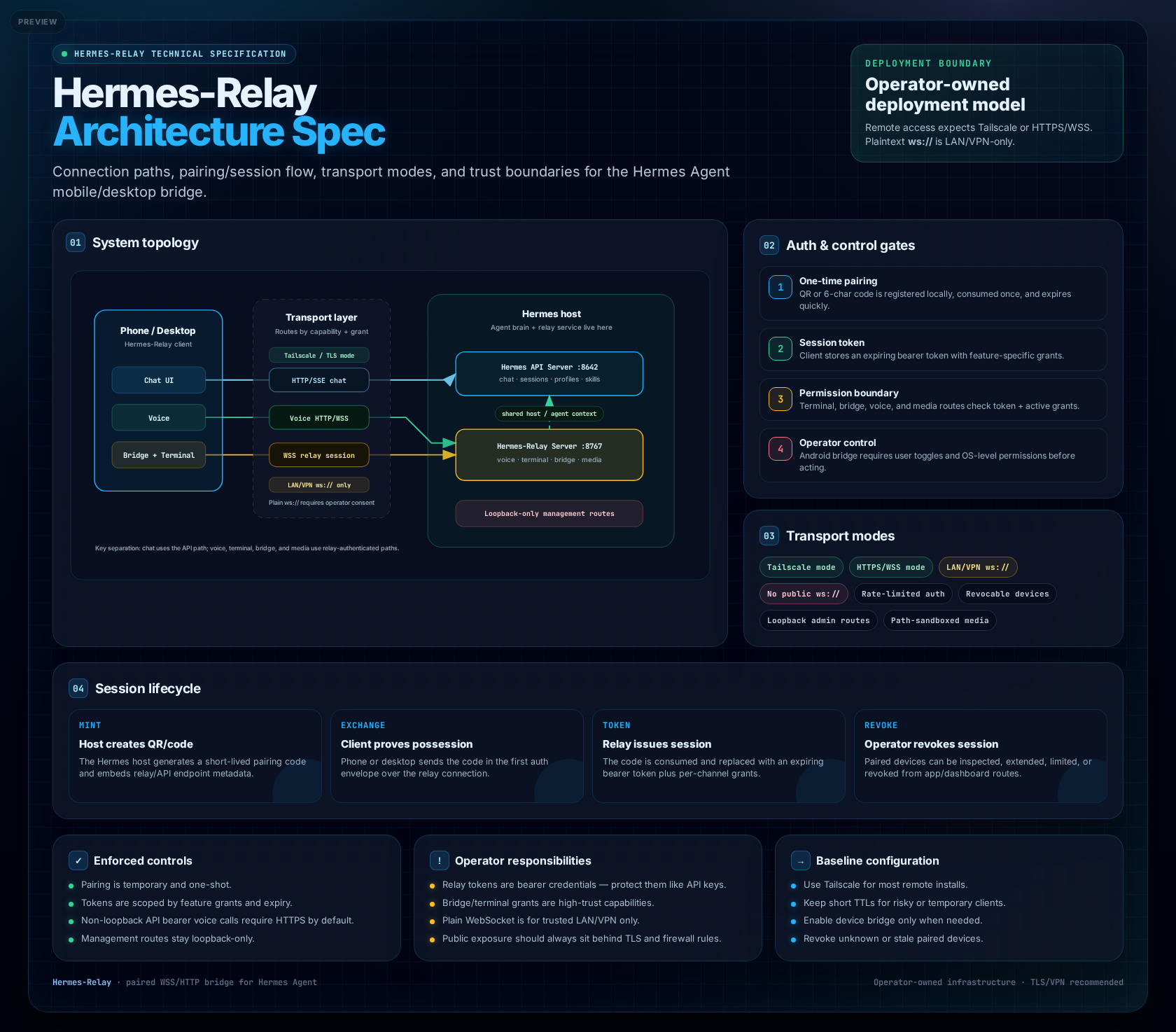
Task: Click the Hermes host heading
Action: coord(552,314)
